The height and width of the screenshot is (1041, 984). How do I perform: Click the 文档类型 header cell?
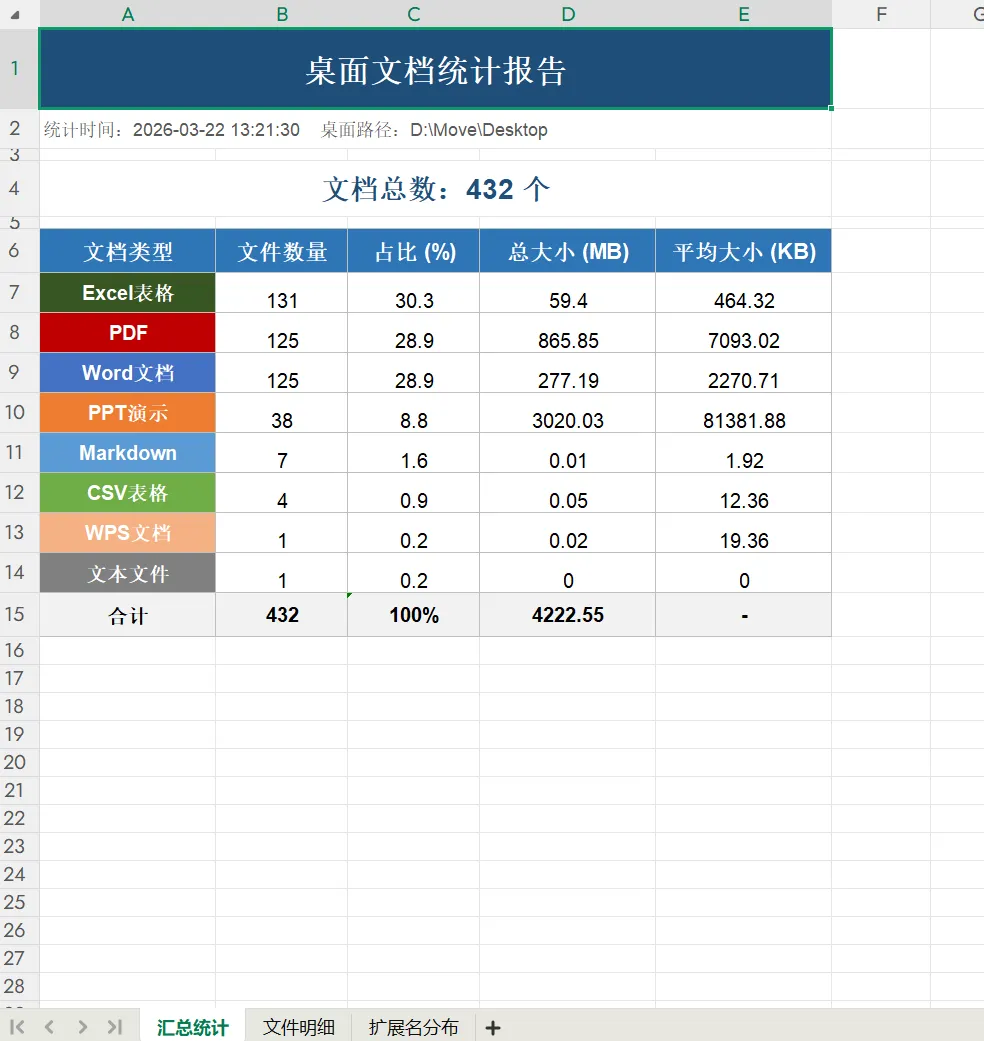[127, 251]
